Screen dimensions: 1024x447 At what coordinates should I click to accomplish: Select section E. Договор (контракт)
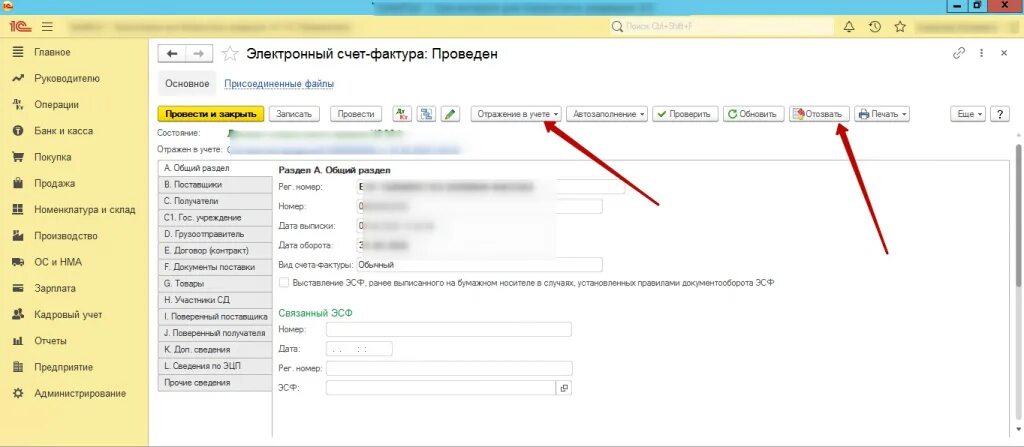214,250
